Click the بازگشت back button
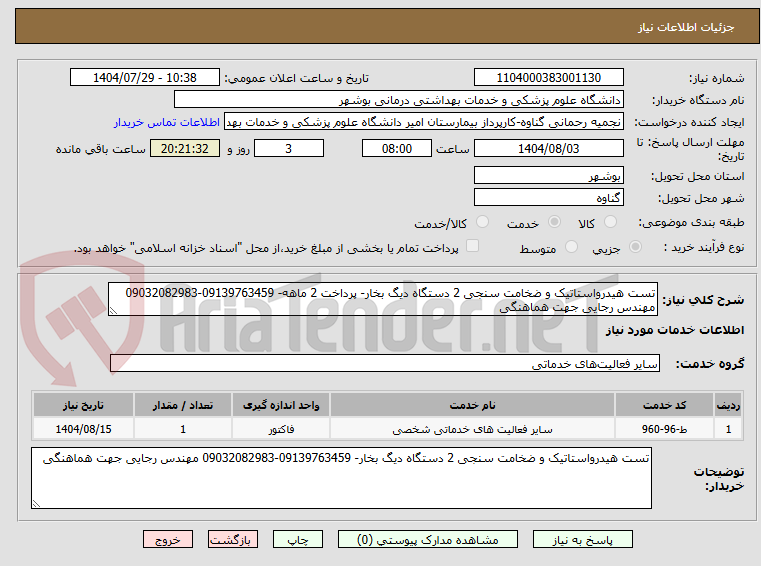Screen dimensions: 761x566 point(232,539)
